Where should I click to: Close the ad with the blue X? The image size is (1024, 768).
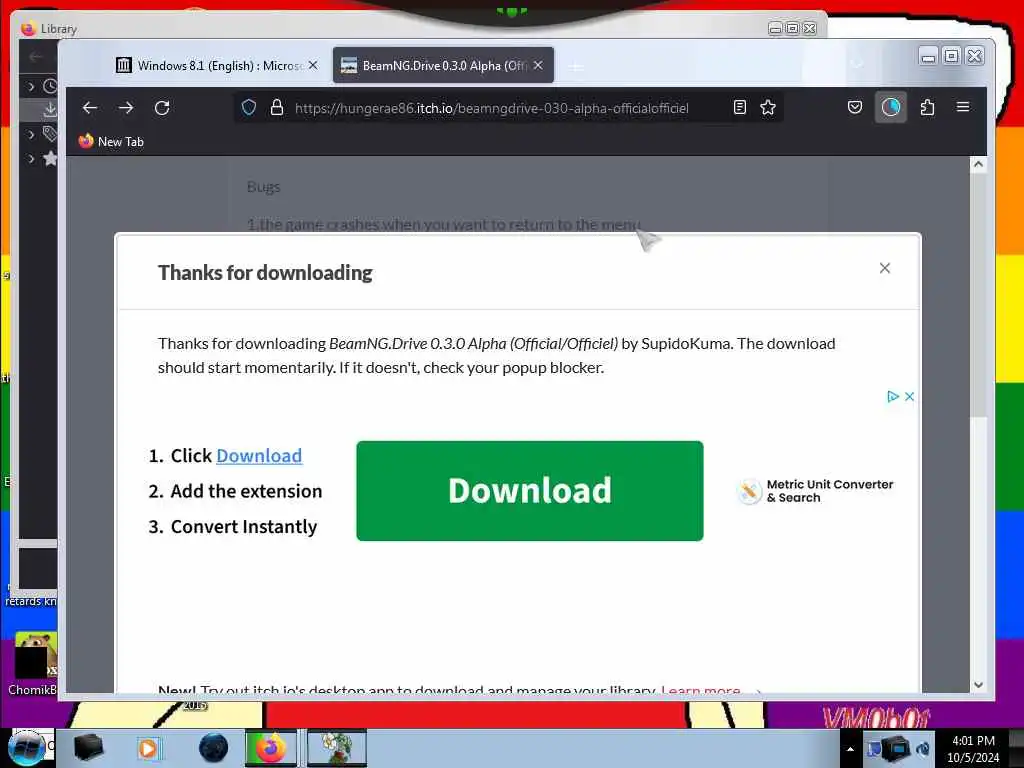[x=909, y=396]
